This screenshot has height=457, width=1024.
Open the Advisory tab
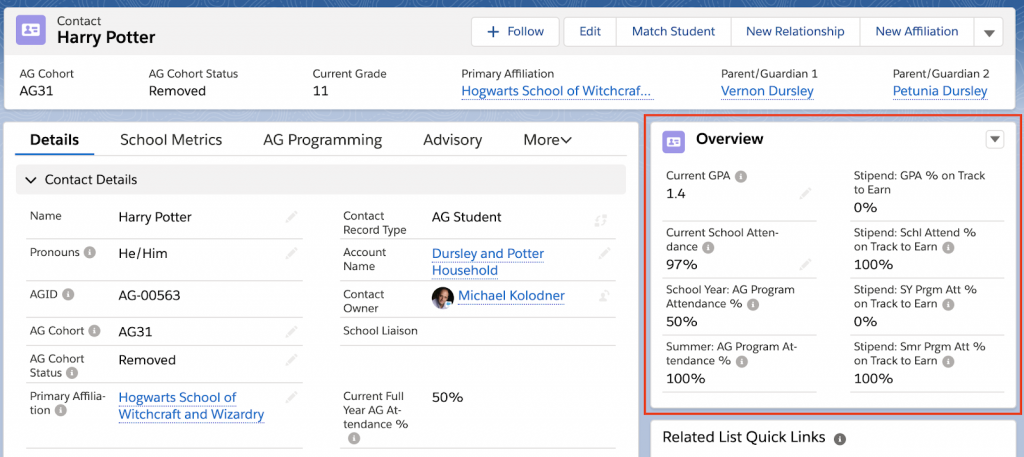[x=453, y=140]
